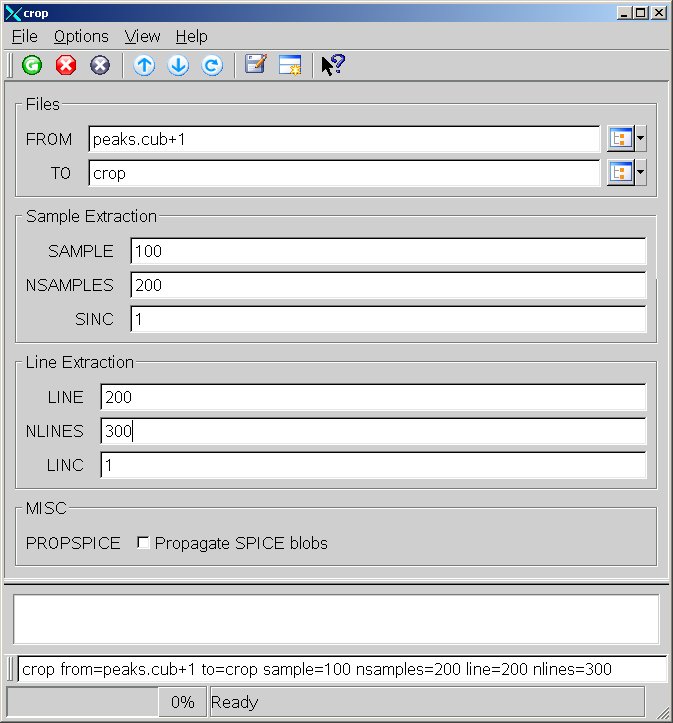Click the What's This help cursor icon
The width and height of the screenshot is (673, 723).
tap(333, 65)
